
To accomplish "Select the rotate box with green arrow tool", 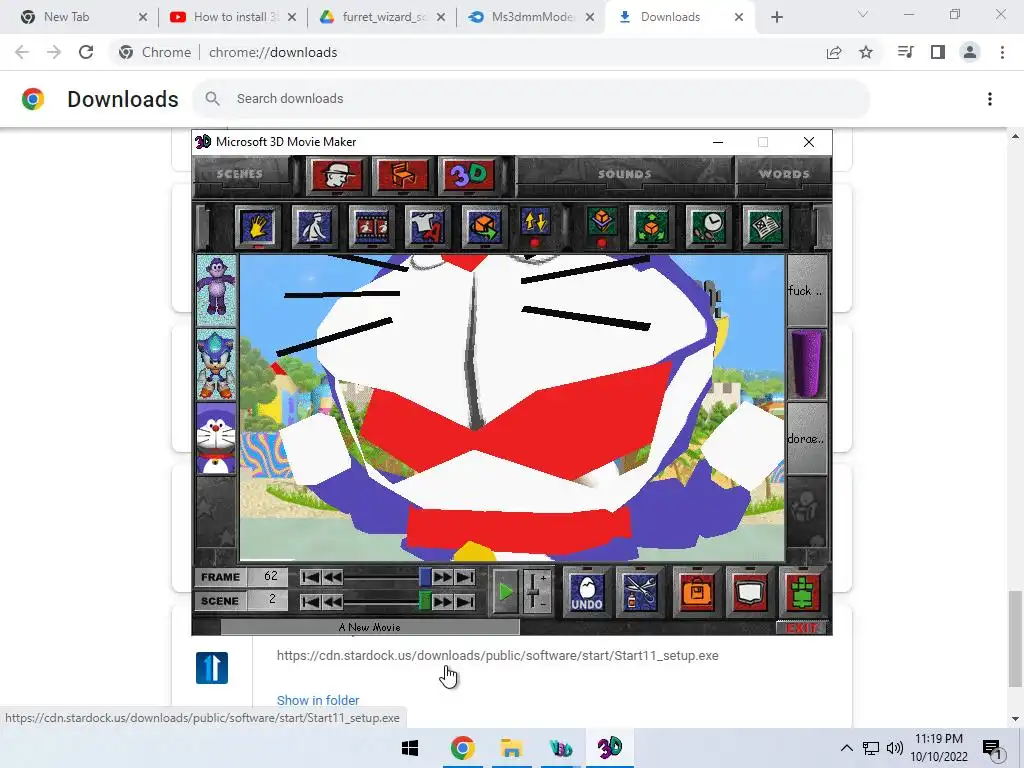I will pos(484,227).
